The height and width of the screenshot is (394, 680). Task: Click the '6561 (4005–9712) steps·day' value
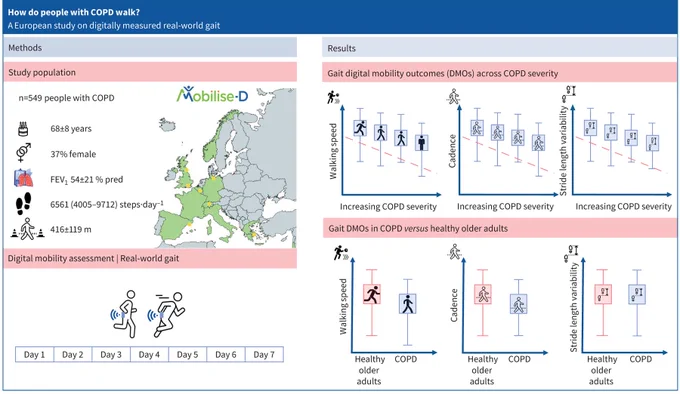pos(107,204)
